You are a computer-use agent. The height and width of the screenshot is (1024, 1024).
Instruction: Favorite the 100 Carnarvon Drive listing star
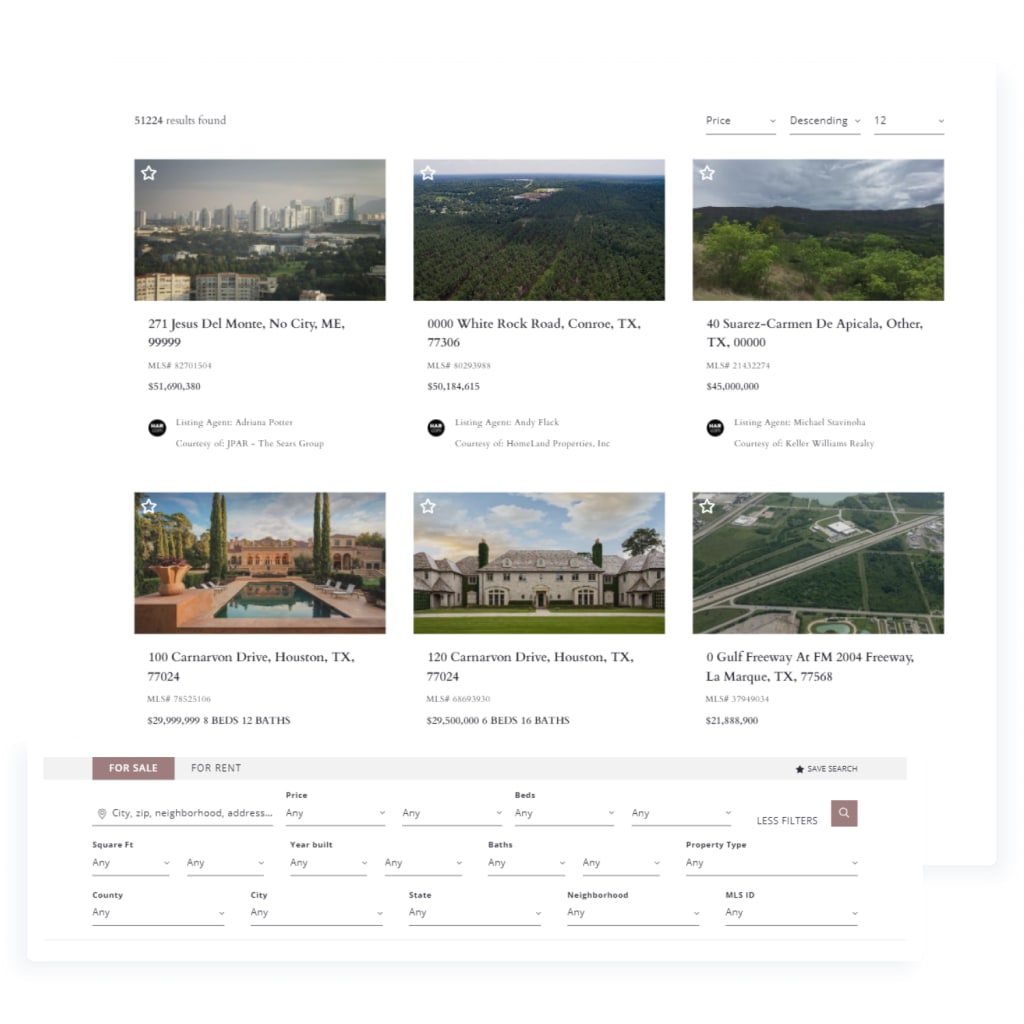point(148,506)
